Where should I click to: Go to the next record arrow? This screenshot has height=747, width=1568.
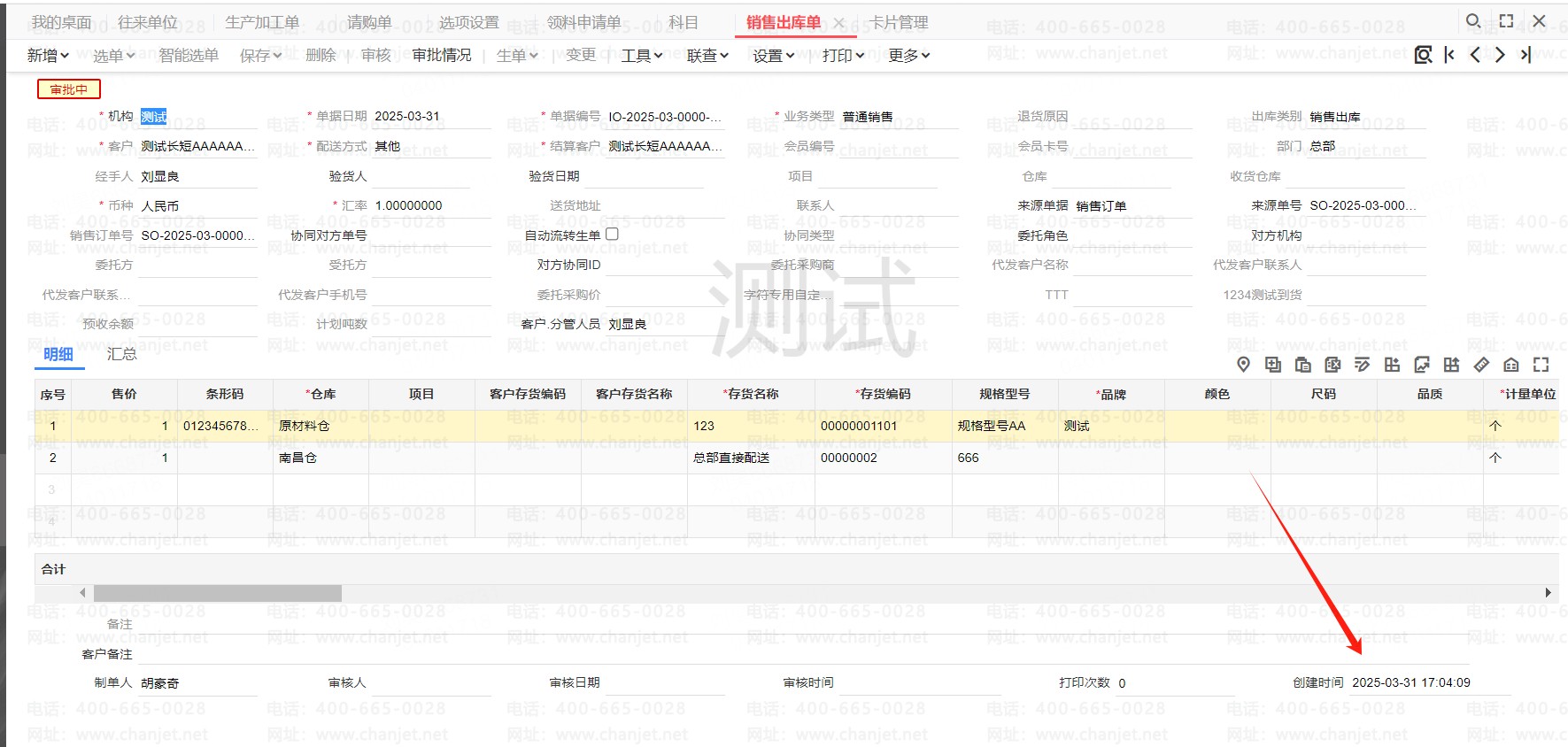tap(1500, 55)
